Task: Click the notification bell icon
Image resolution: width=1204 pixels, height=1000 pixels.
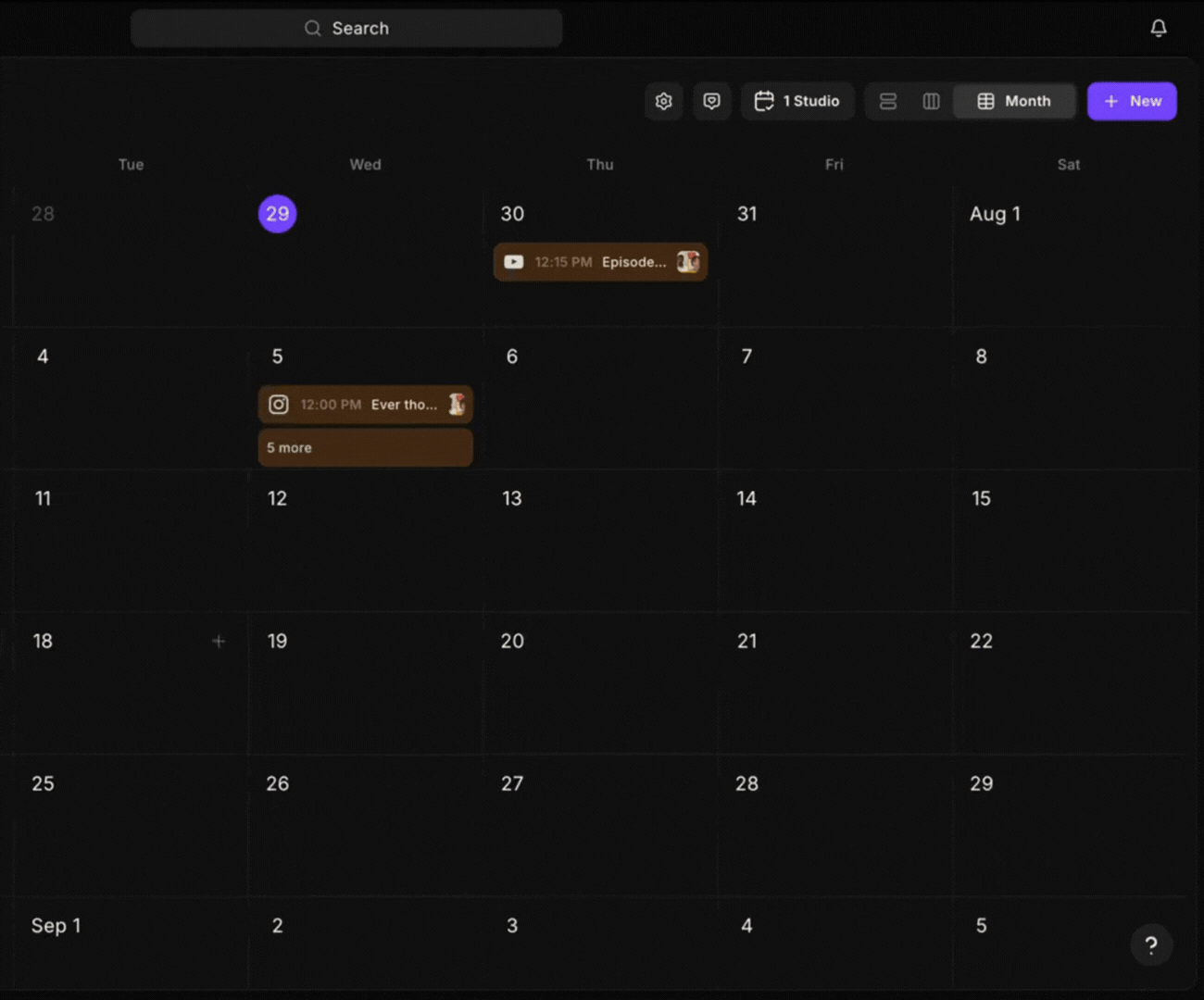Action: click(x=1158, y=29)
